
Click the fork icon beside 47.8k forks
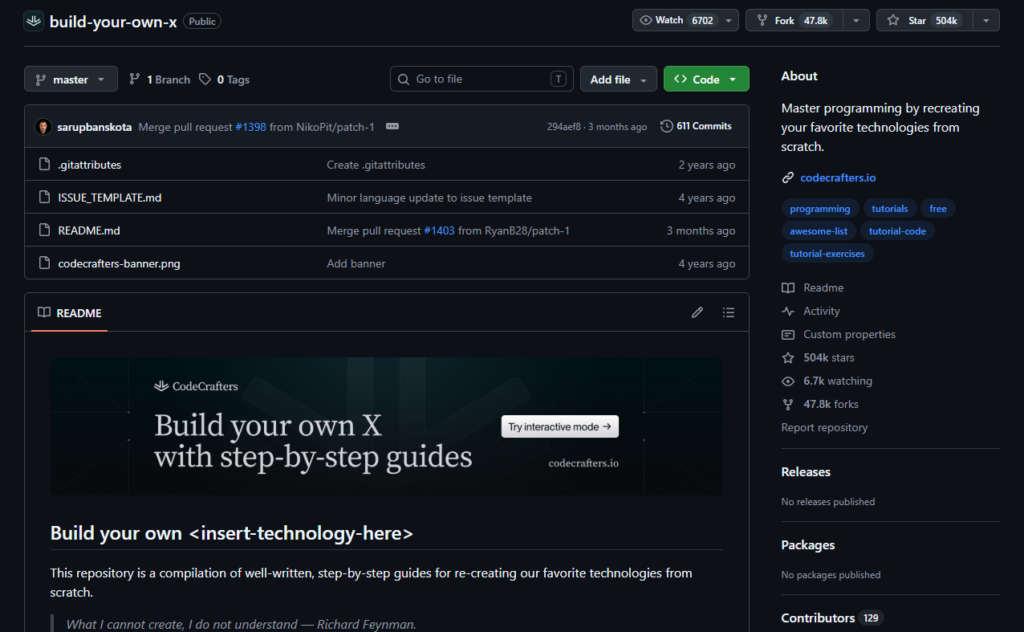[788, 404]
